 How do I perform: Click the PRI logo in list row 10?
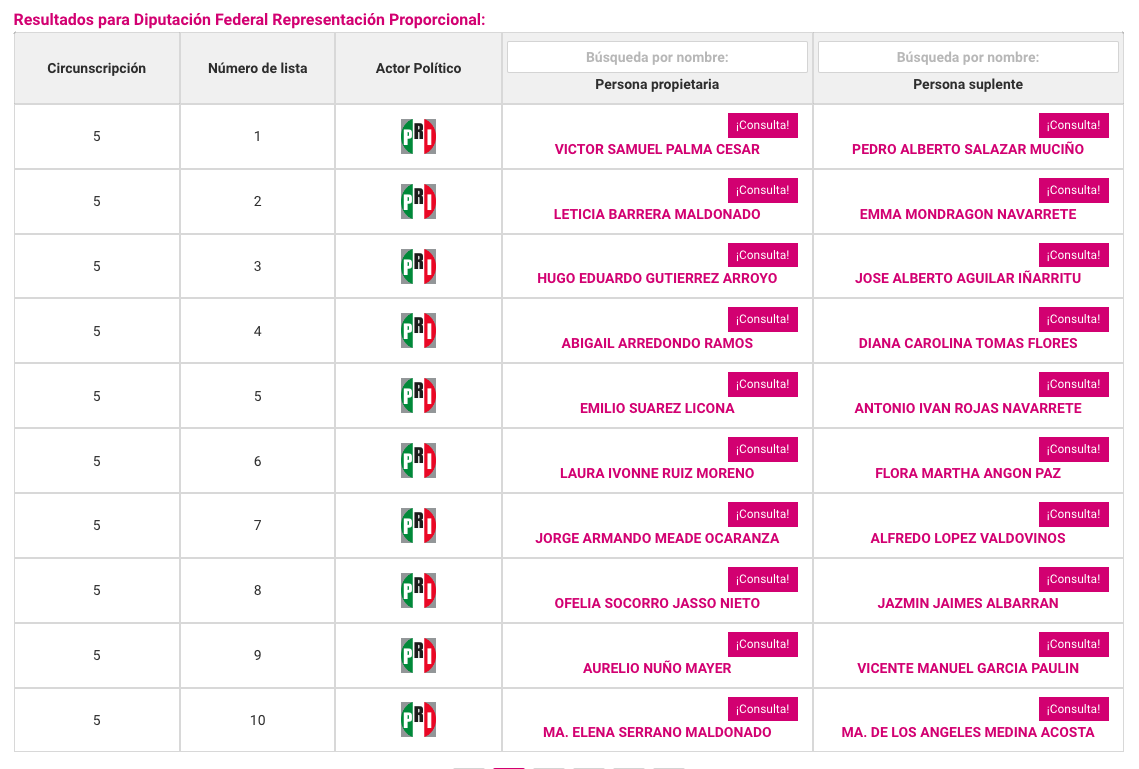418,720
